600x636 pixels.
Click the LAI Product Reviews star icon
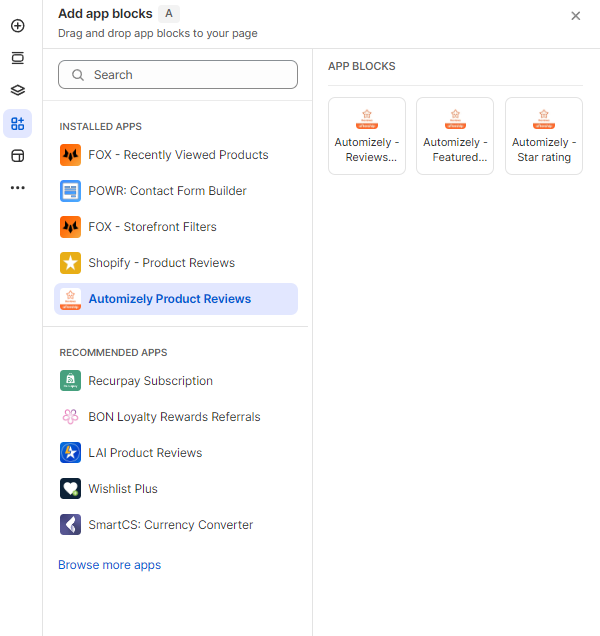70,453
